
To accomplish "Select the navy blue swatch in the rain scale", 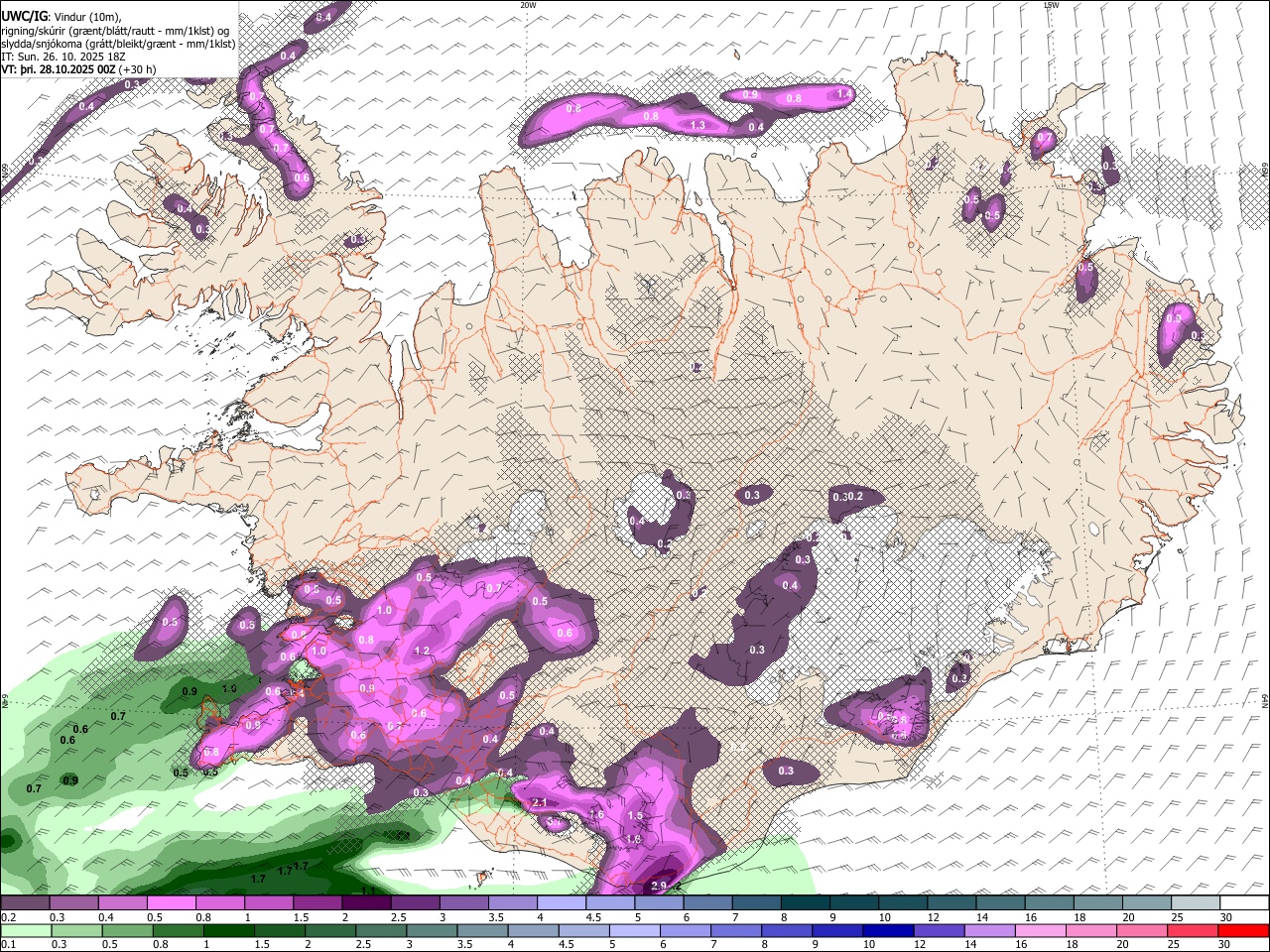I will tap(888, 931).
